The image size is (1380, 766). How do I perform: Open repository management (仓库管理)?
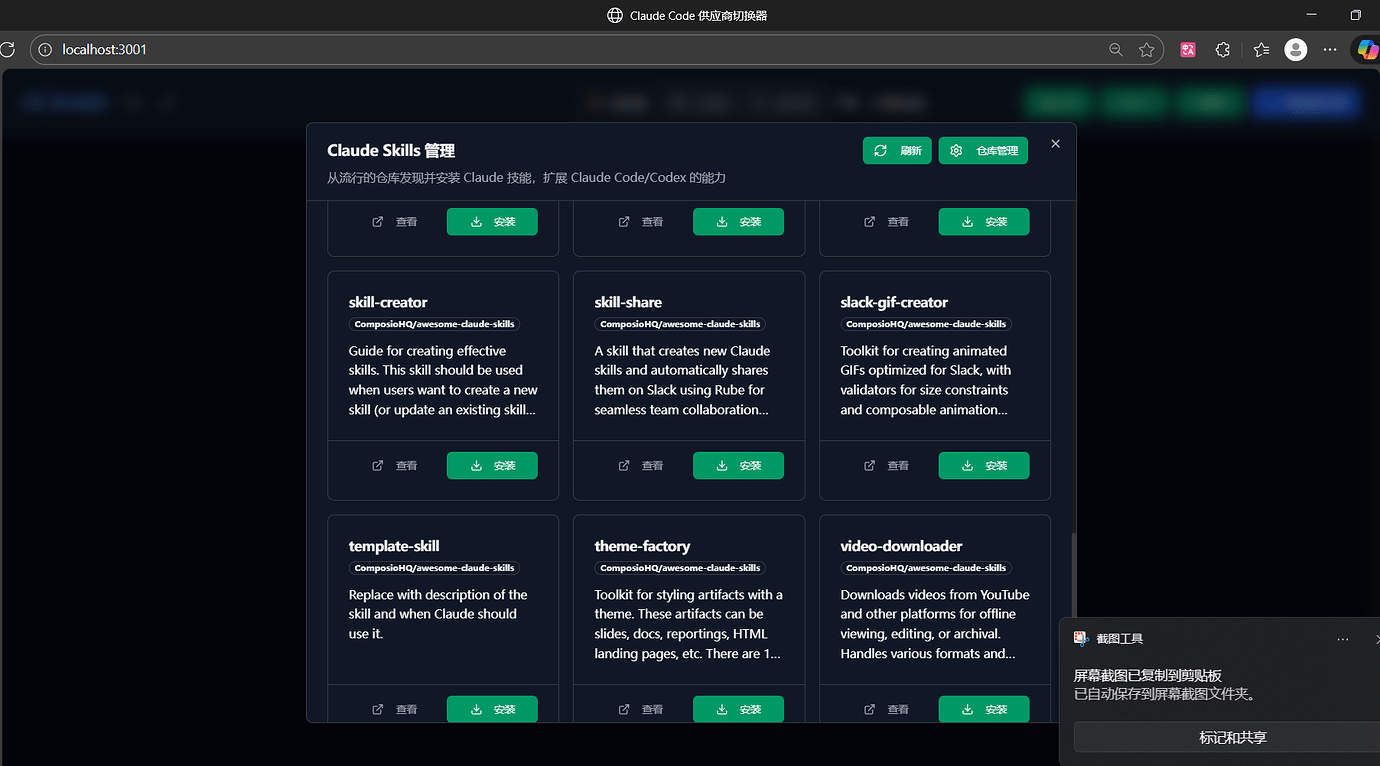click(983, 151)
